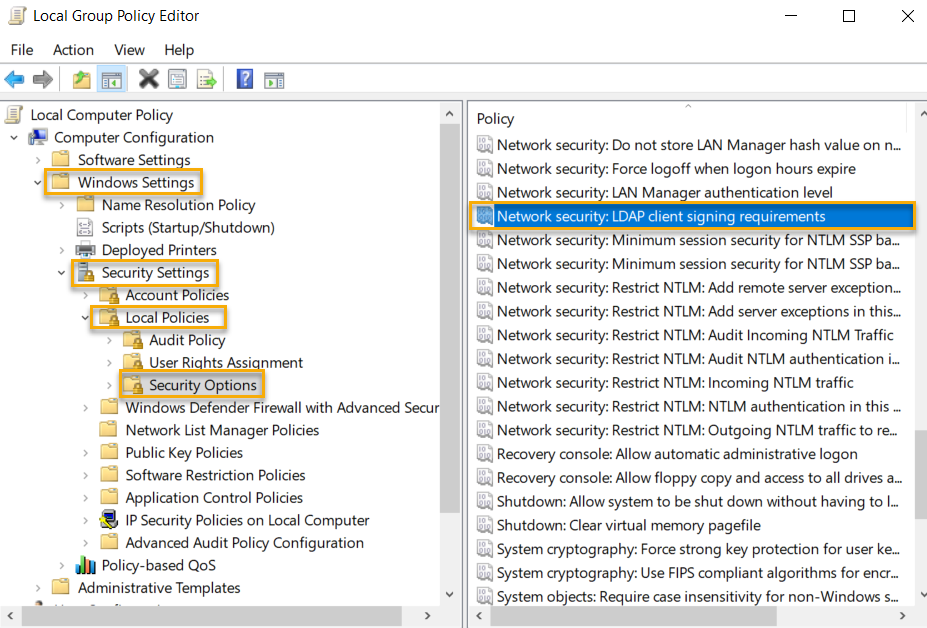Open the View menu
This screenshot has width=927, height=628.
[129, 49]
